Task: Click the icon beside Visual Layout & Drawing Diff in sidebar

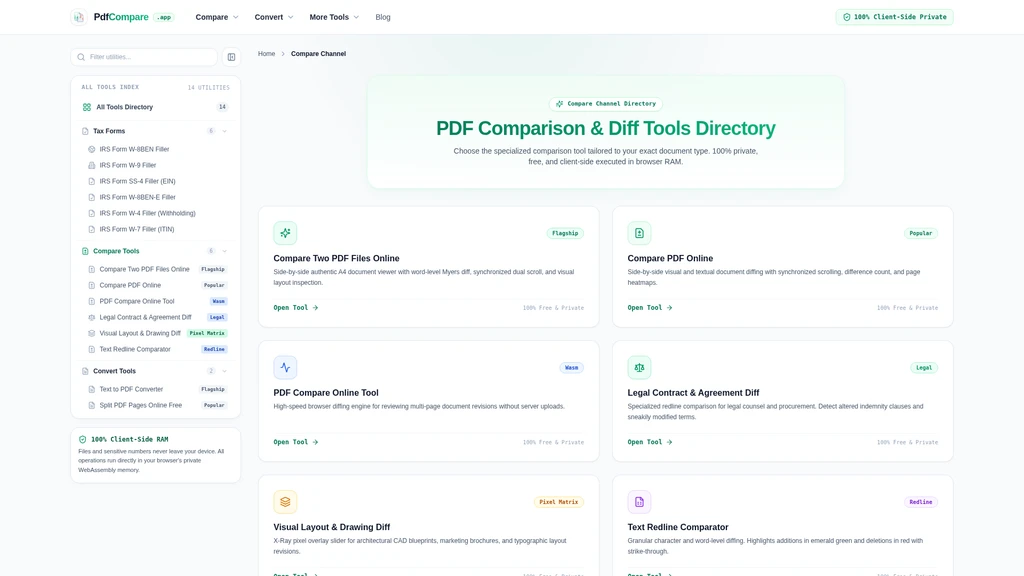Action: [91, 333]
